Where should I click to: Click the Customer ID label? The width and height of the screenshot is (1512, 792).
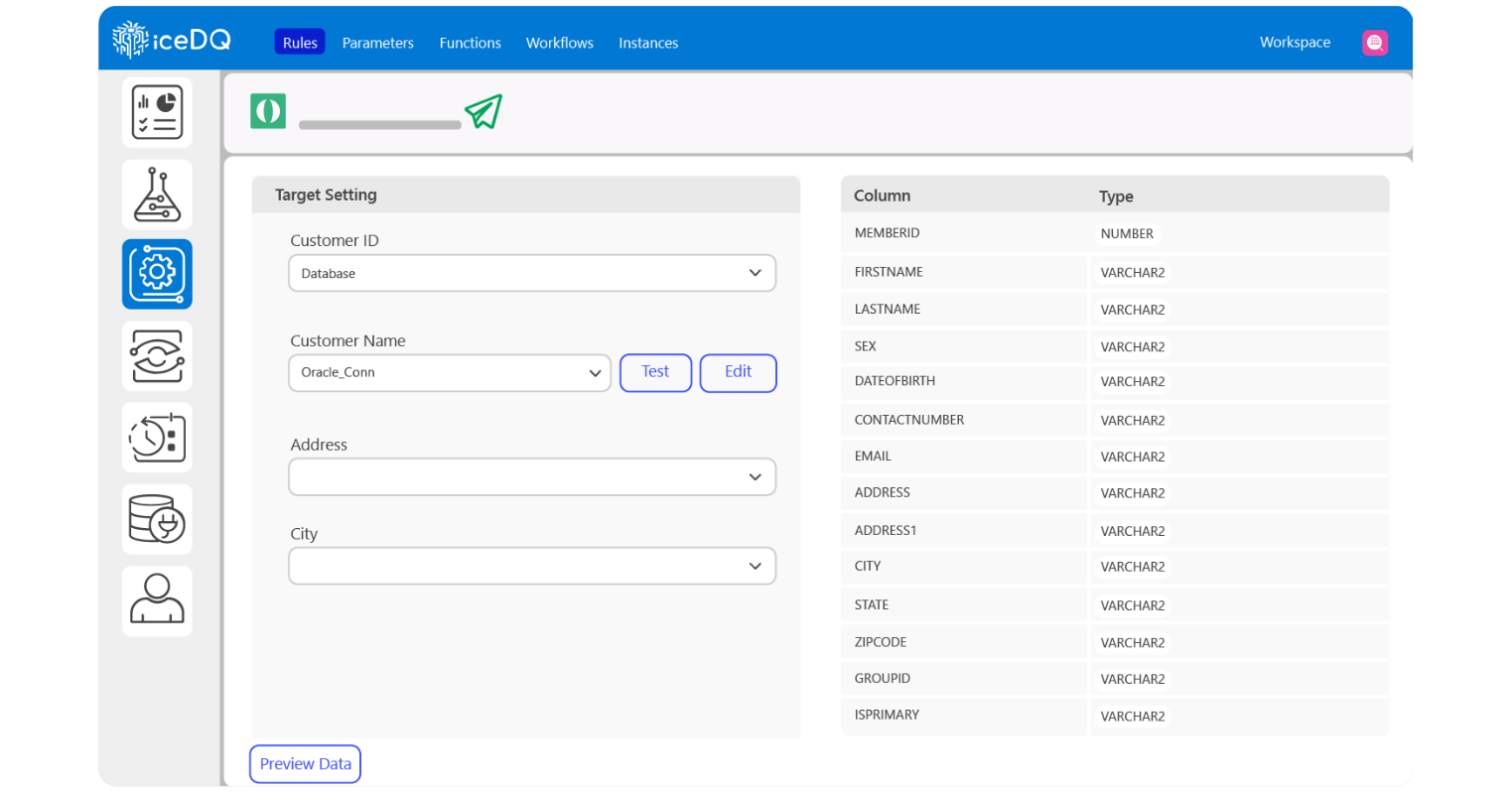335,240
